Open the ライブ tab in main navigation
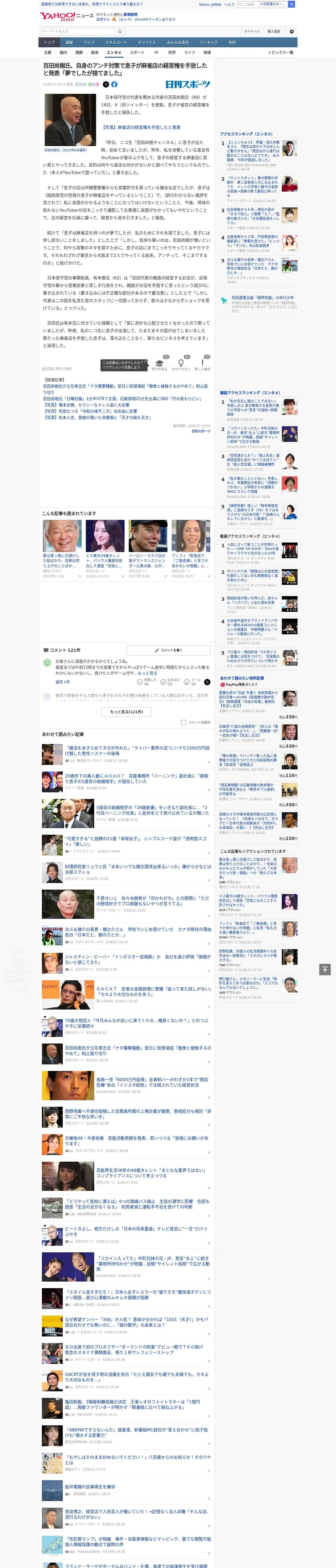Viewport: 336px width, 1568px height. pyautogui.click(x=89, y=43)
